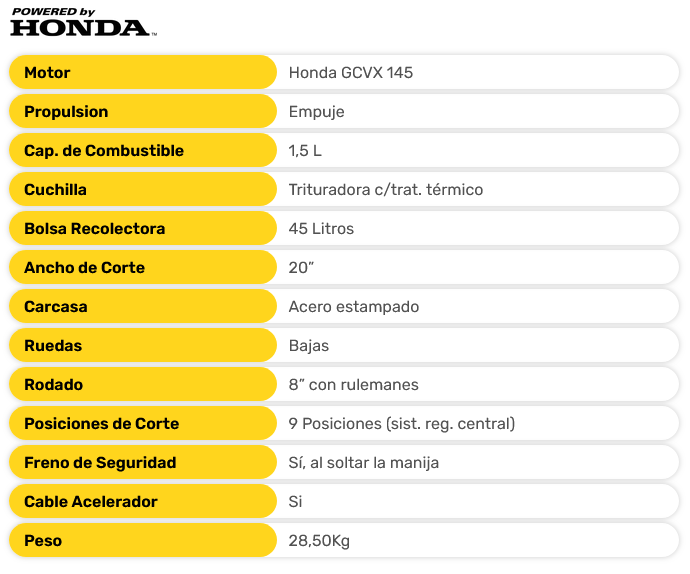The image size is (690, 574).
Task: Click the Empuje value text
Action: (x=316, y=111)
